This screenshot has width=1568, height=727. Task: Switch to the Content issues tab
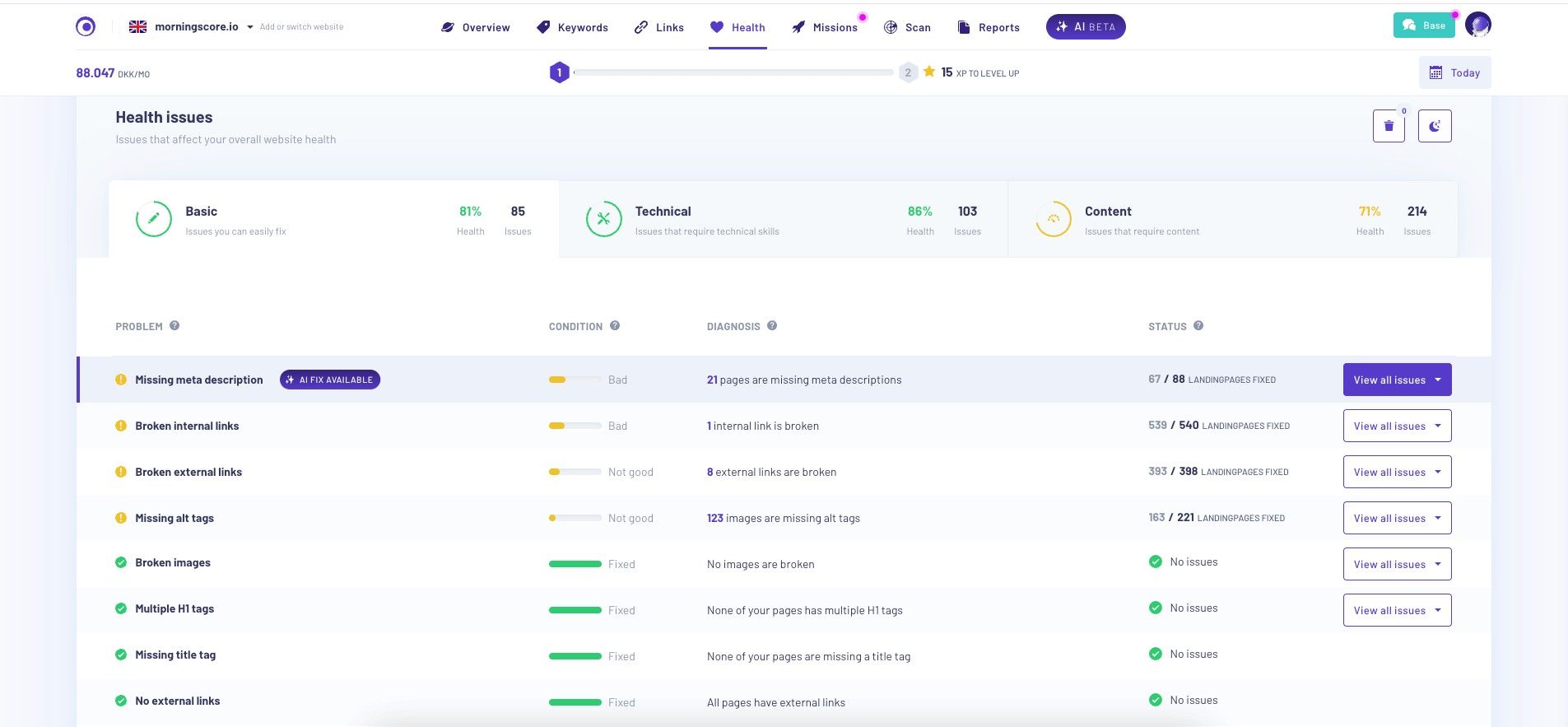[1231, 220]
